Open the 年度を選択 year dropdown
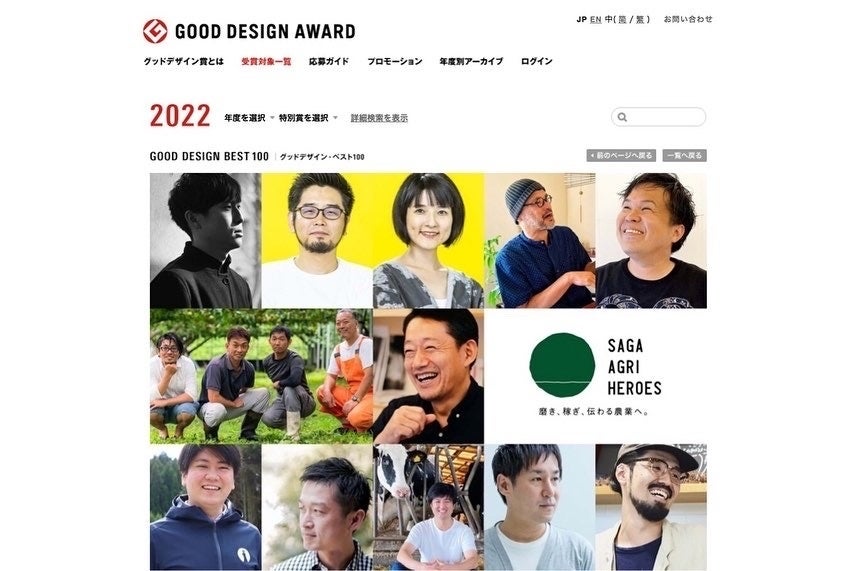 (x=249, y=117)
